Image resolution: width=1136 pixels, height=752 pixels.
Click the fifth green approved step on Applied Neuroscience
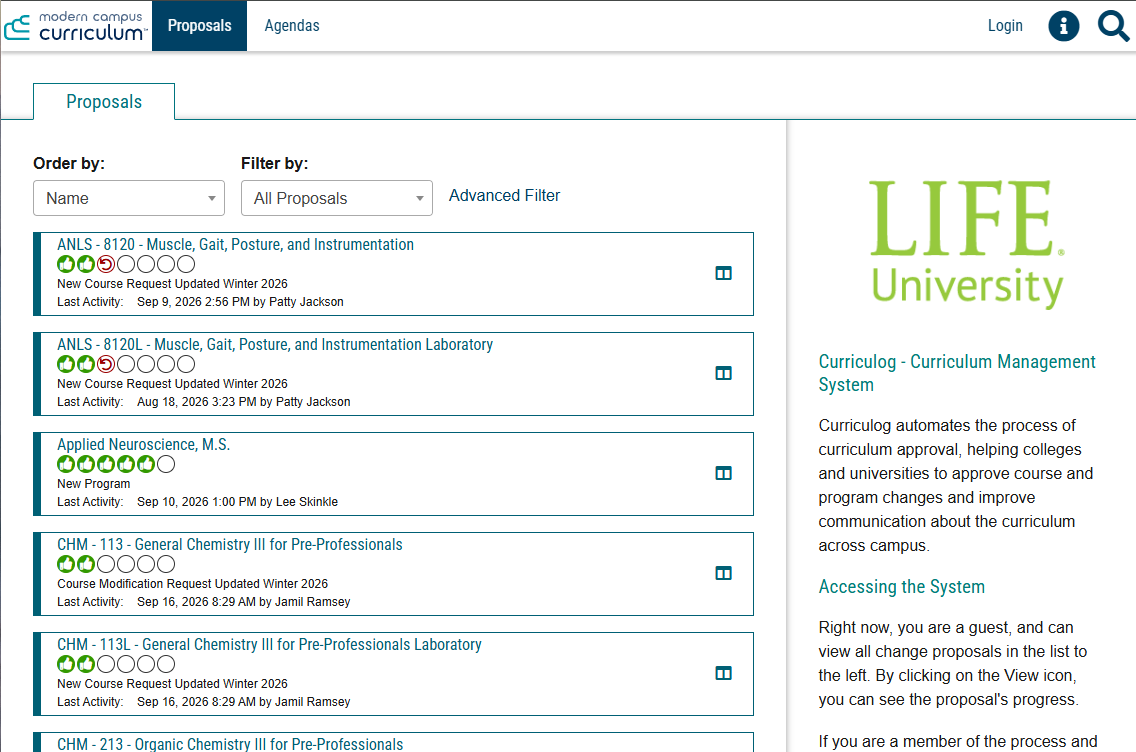(x=146, y=464)
